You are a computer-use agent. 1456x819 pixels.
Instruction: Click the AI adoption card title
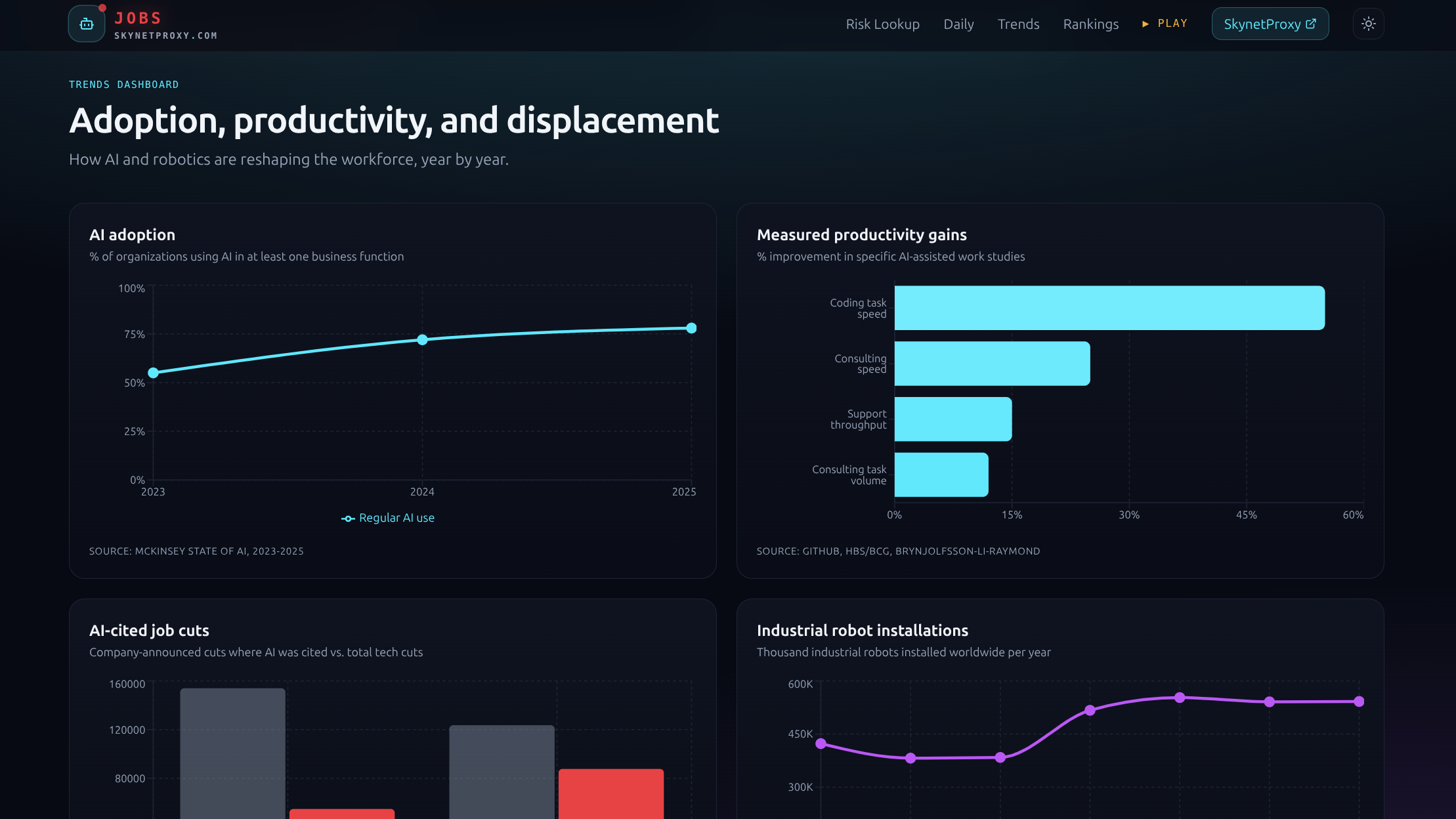(x=132, y=235)
